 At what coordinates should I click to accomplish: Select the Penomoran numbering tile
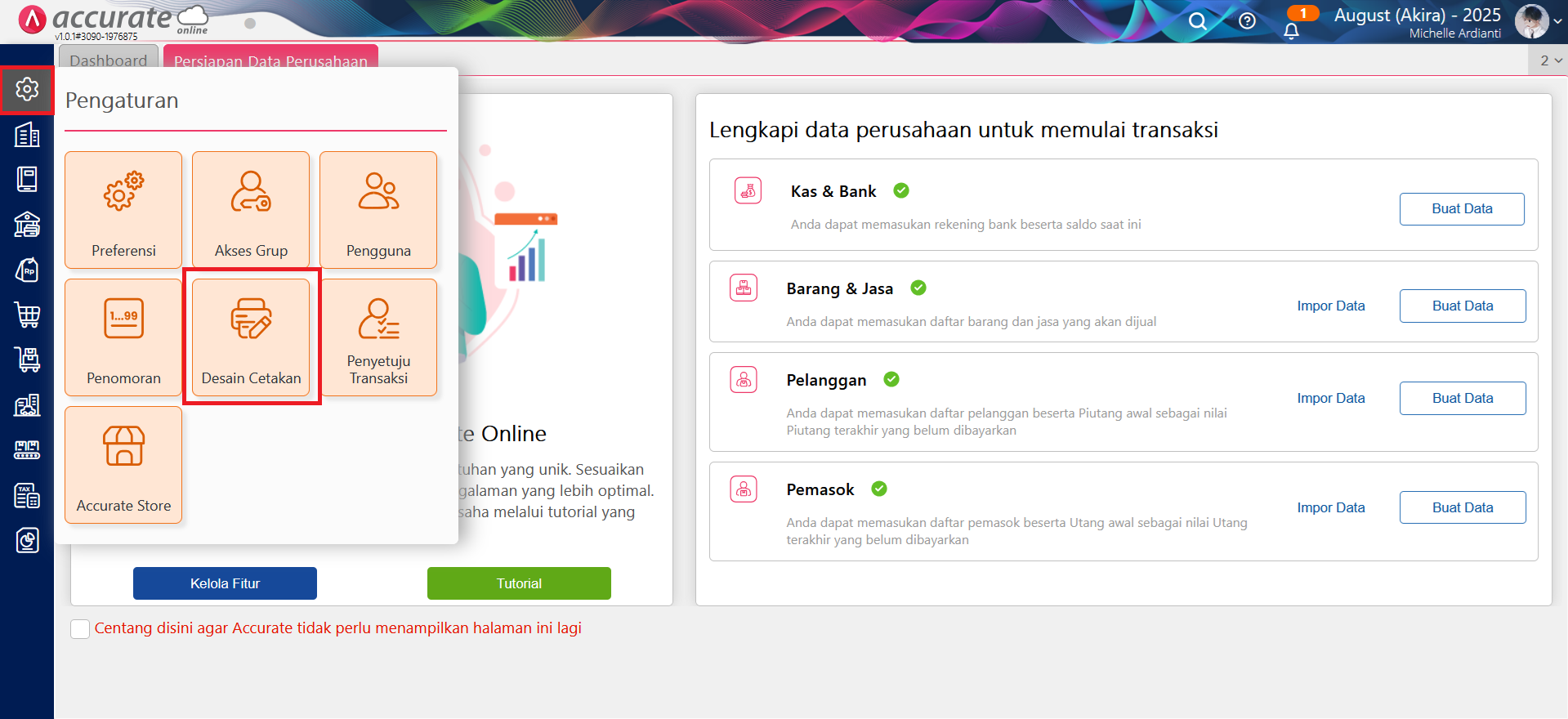point(123,337)
